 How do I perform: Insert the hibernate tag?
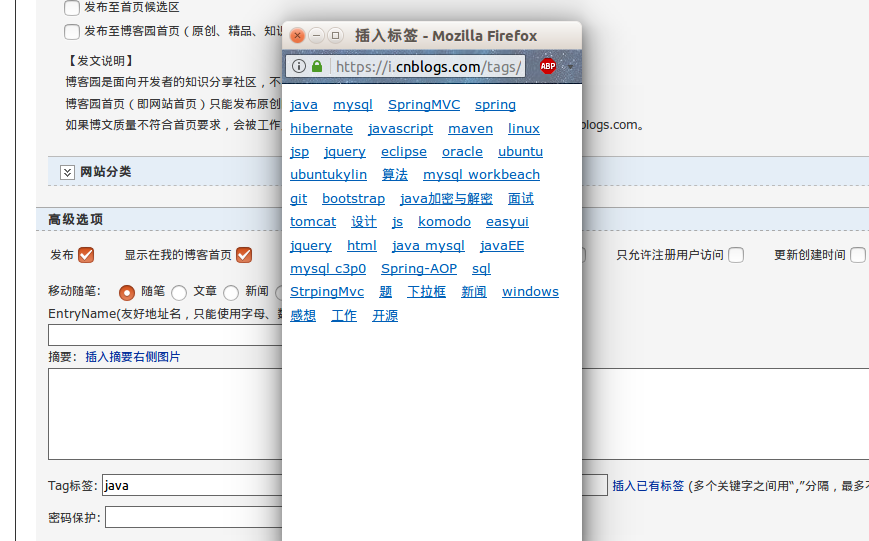pyautogui.click(x=321, y=129)
